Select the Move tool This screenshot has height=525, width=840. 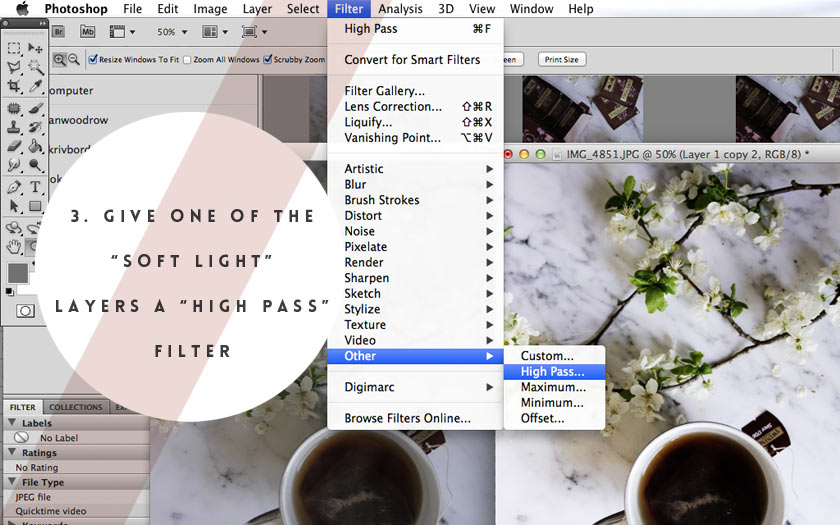pyautogui.click(x=35, y=49)
